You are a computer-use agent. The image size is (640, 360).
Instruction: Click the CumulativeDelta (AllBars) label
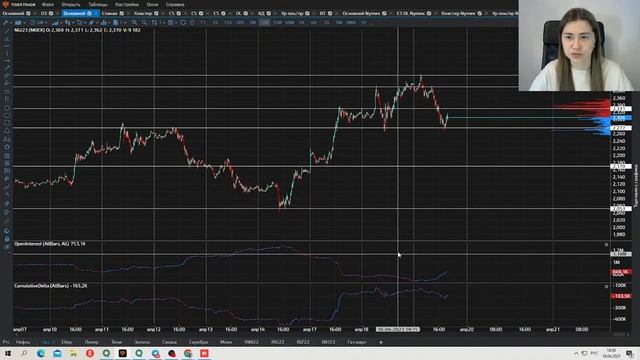[51, 286]
